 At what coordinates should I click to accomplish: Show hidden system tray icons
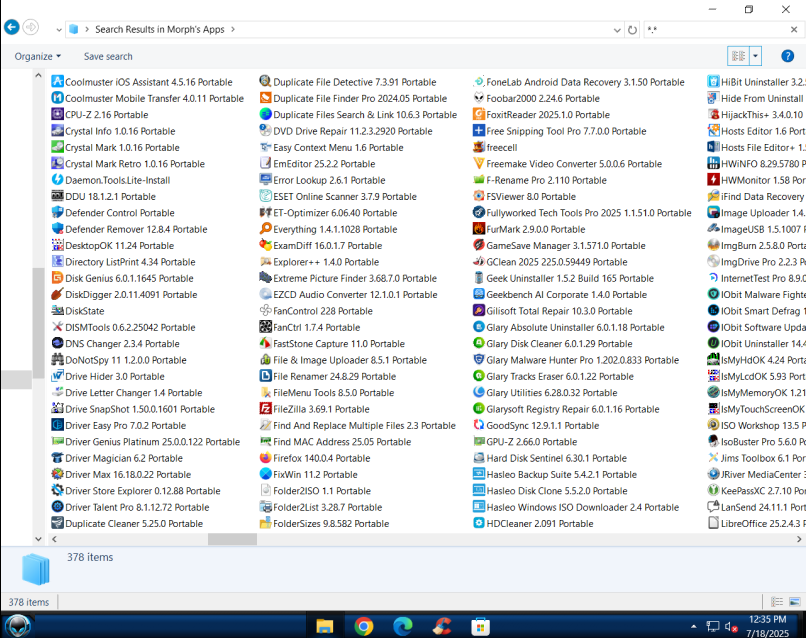pos(694,626)
